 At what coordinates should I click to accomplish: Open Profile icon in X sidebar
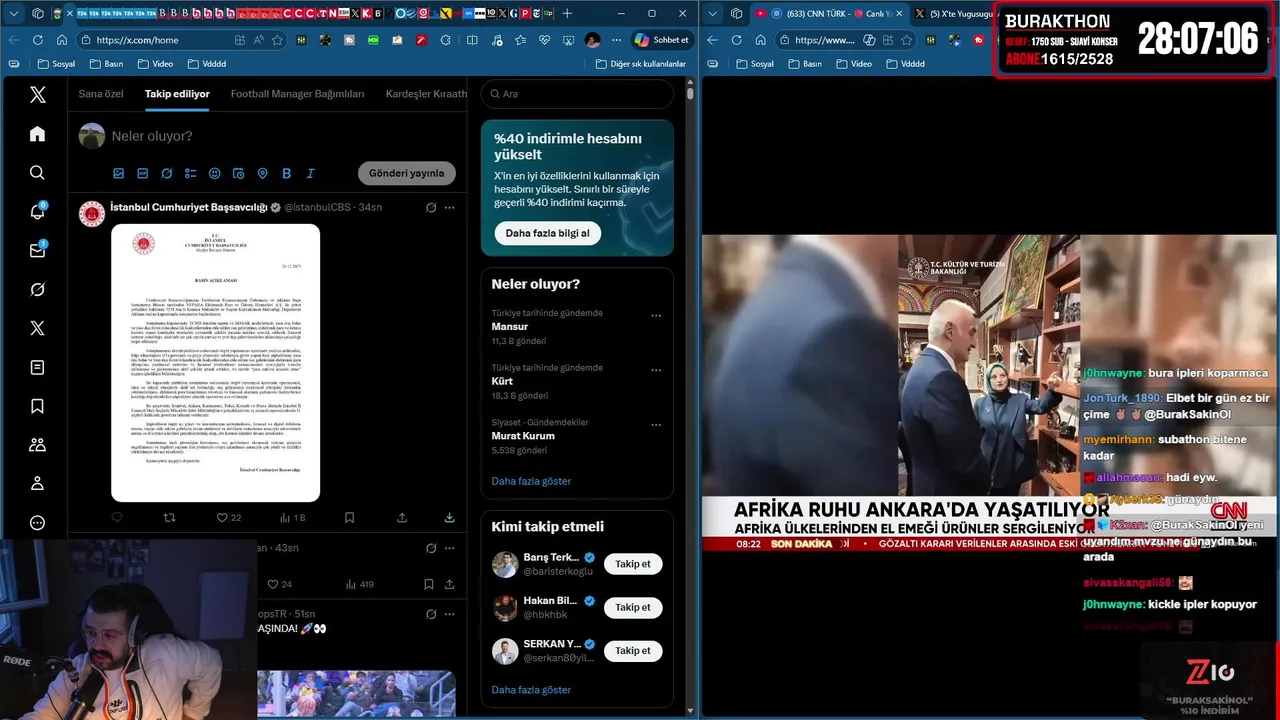(x=37, y=484)
